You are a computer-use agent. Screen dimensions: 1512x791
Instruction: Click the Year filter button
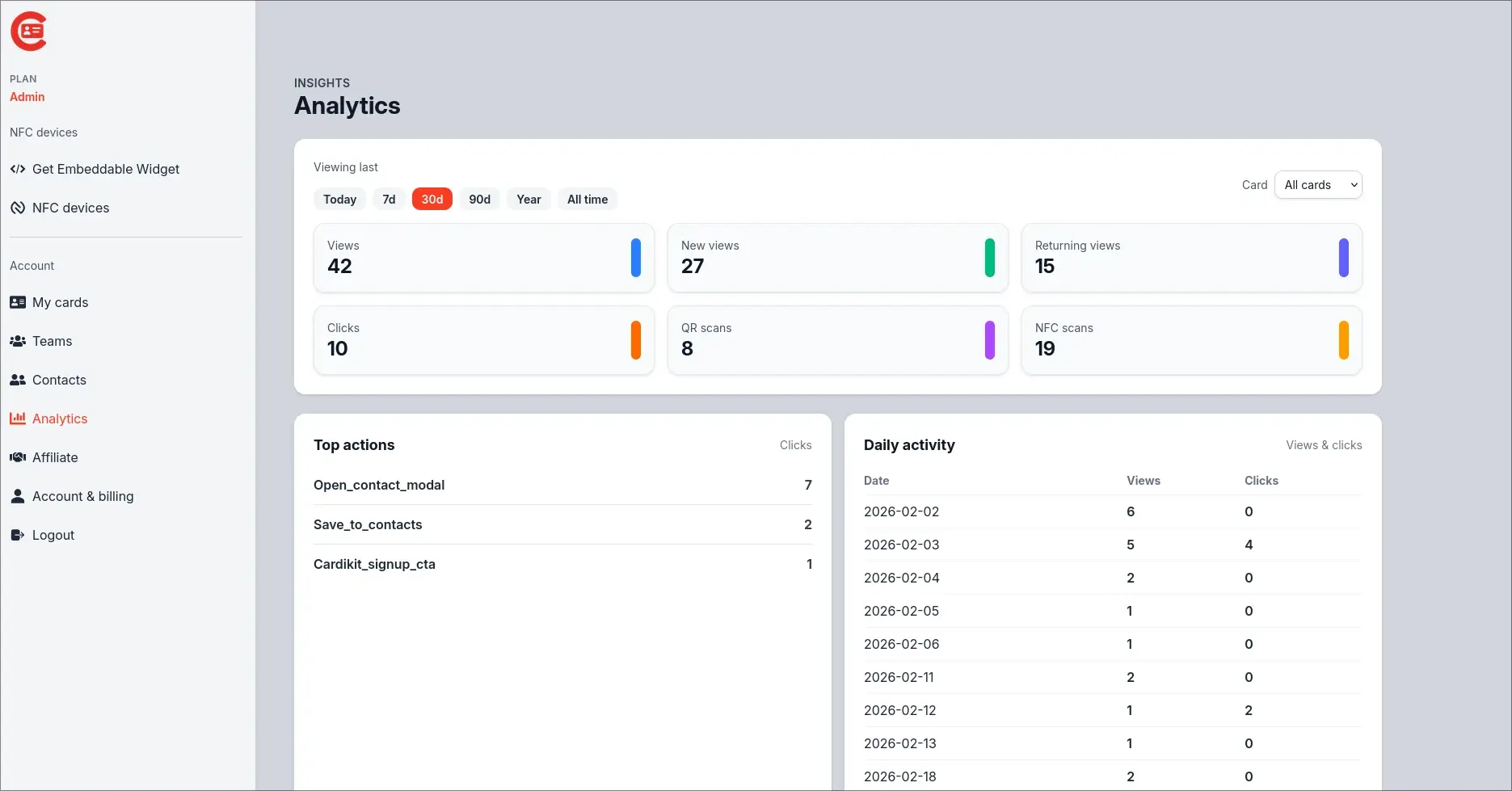click(529, 199)
